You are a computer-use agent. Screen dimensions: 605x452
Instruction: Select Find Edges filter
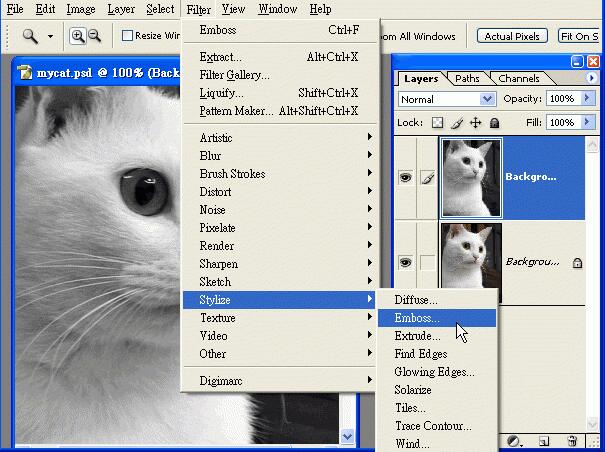[437, 354]
